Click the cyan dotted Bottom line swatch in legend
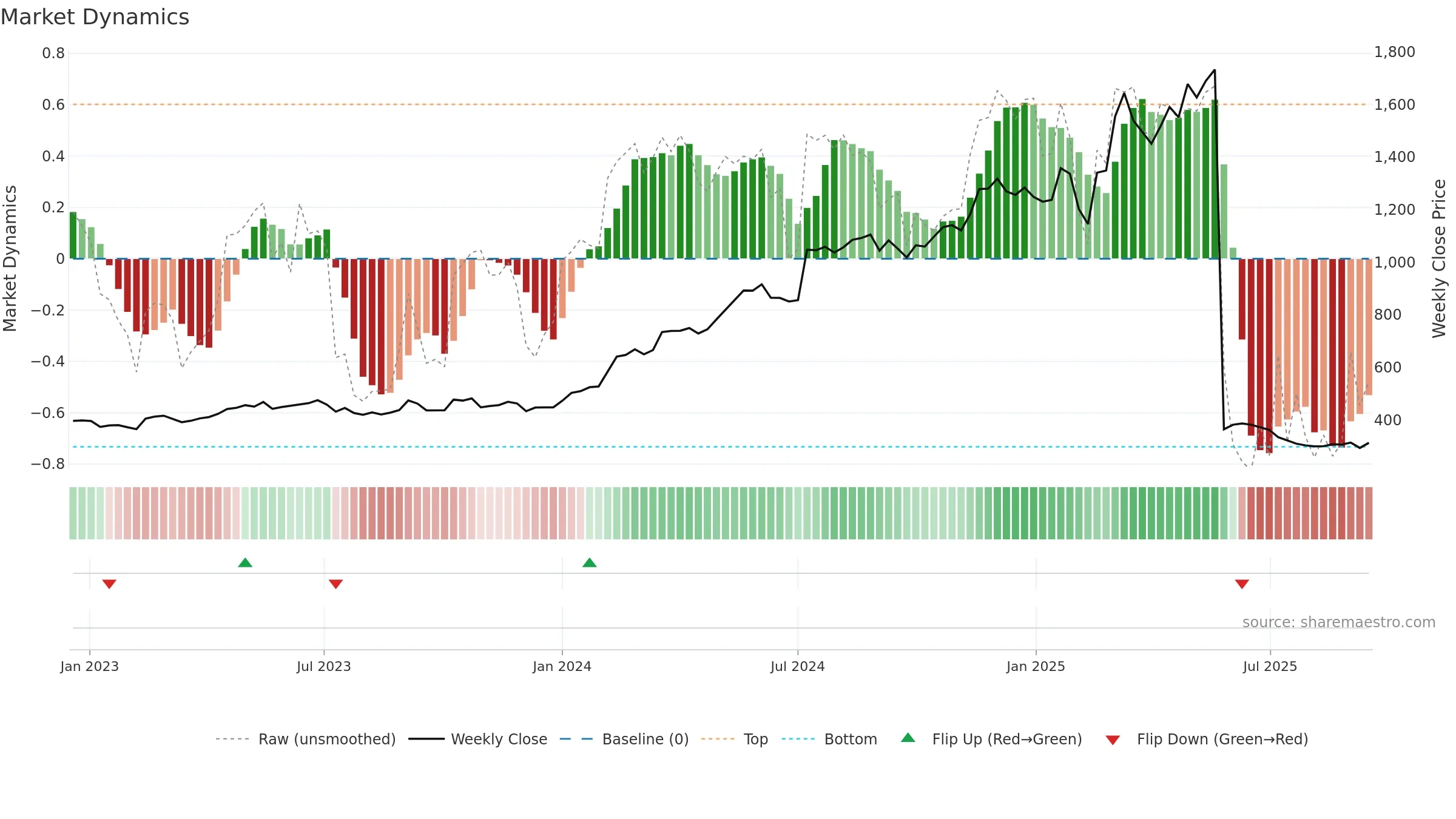This screenshot has width=1456, height=819. (x=798, y=739)
